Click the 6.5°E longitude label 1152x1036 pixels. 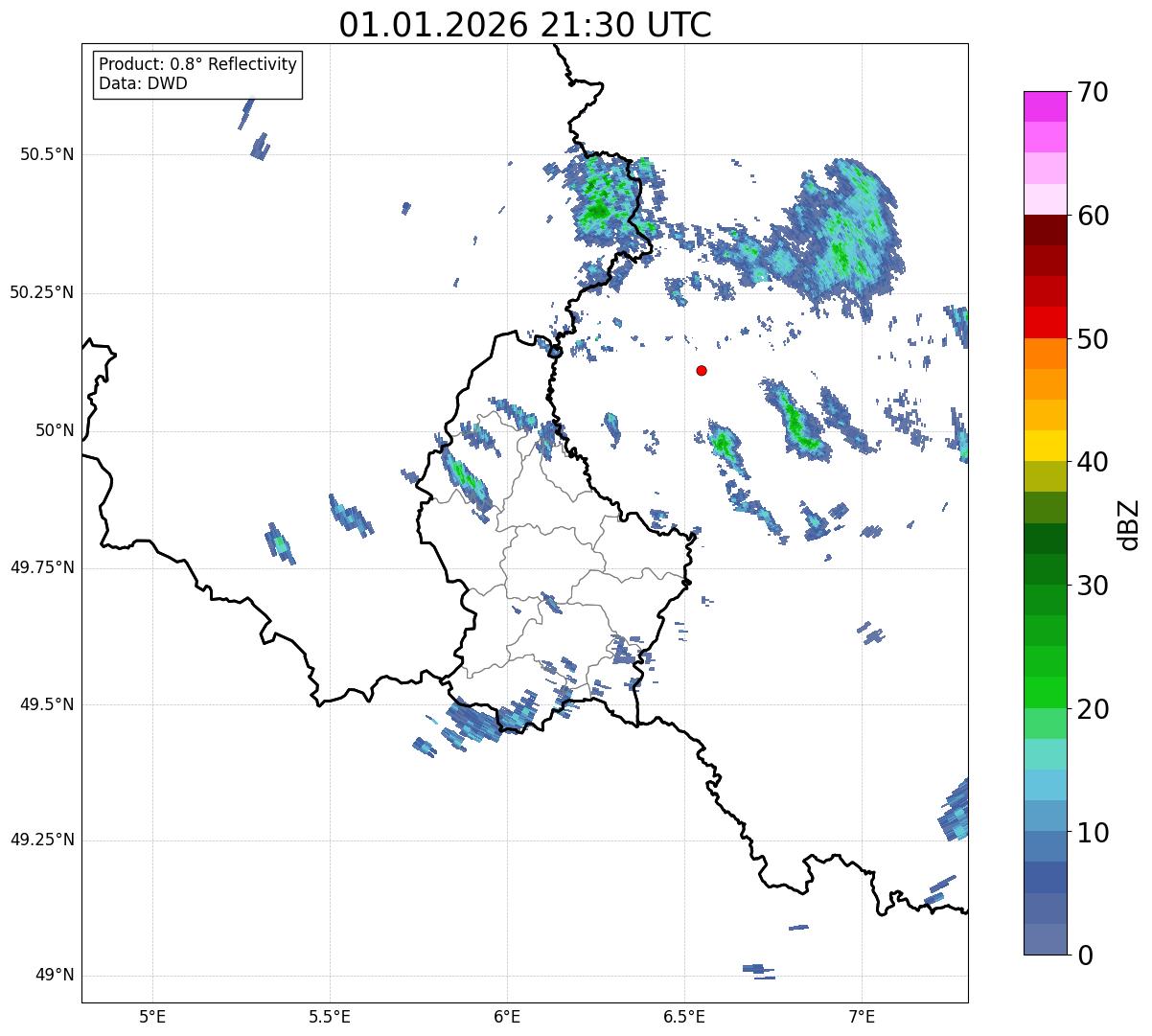point(684,1016)
